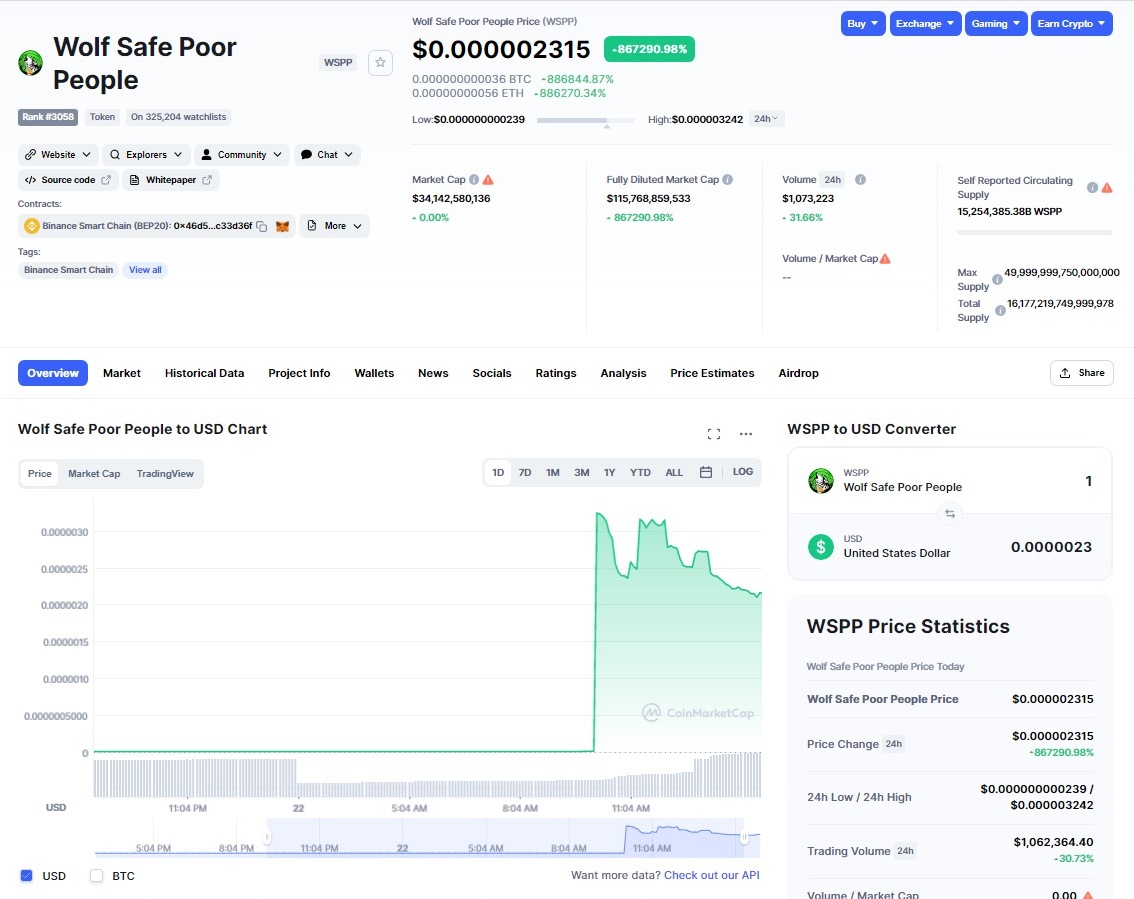The height and width of the screenshot is (899, 1134).
Task: Click Check out our API link
Action: click(x=712, y=875)
